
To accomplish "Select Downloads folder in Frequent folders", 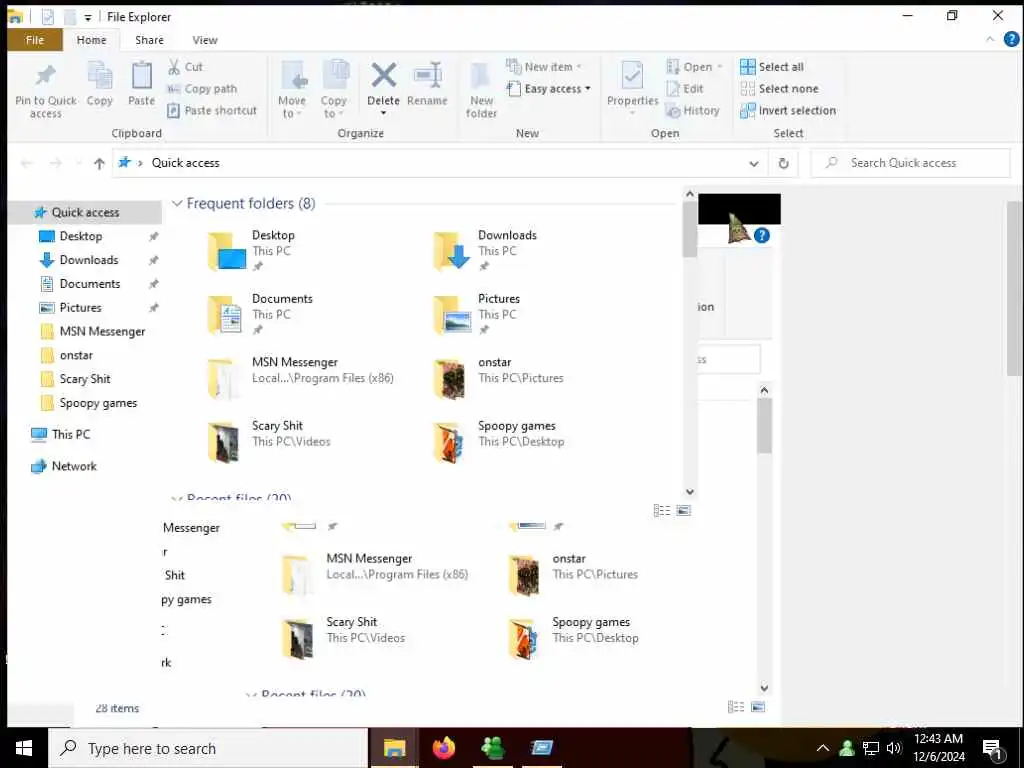I will coord(487,251).
